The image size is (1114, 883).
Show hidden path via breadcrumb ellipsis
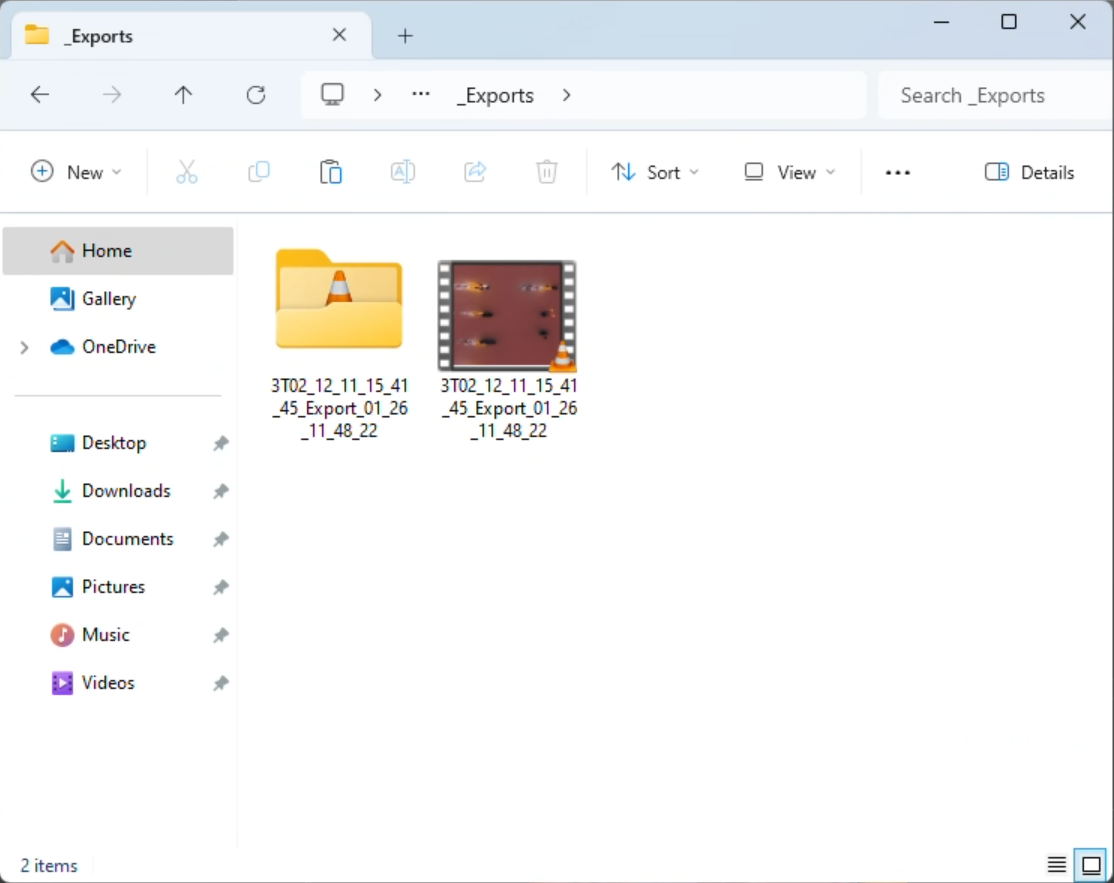tap(421, 94)
